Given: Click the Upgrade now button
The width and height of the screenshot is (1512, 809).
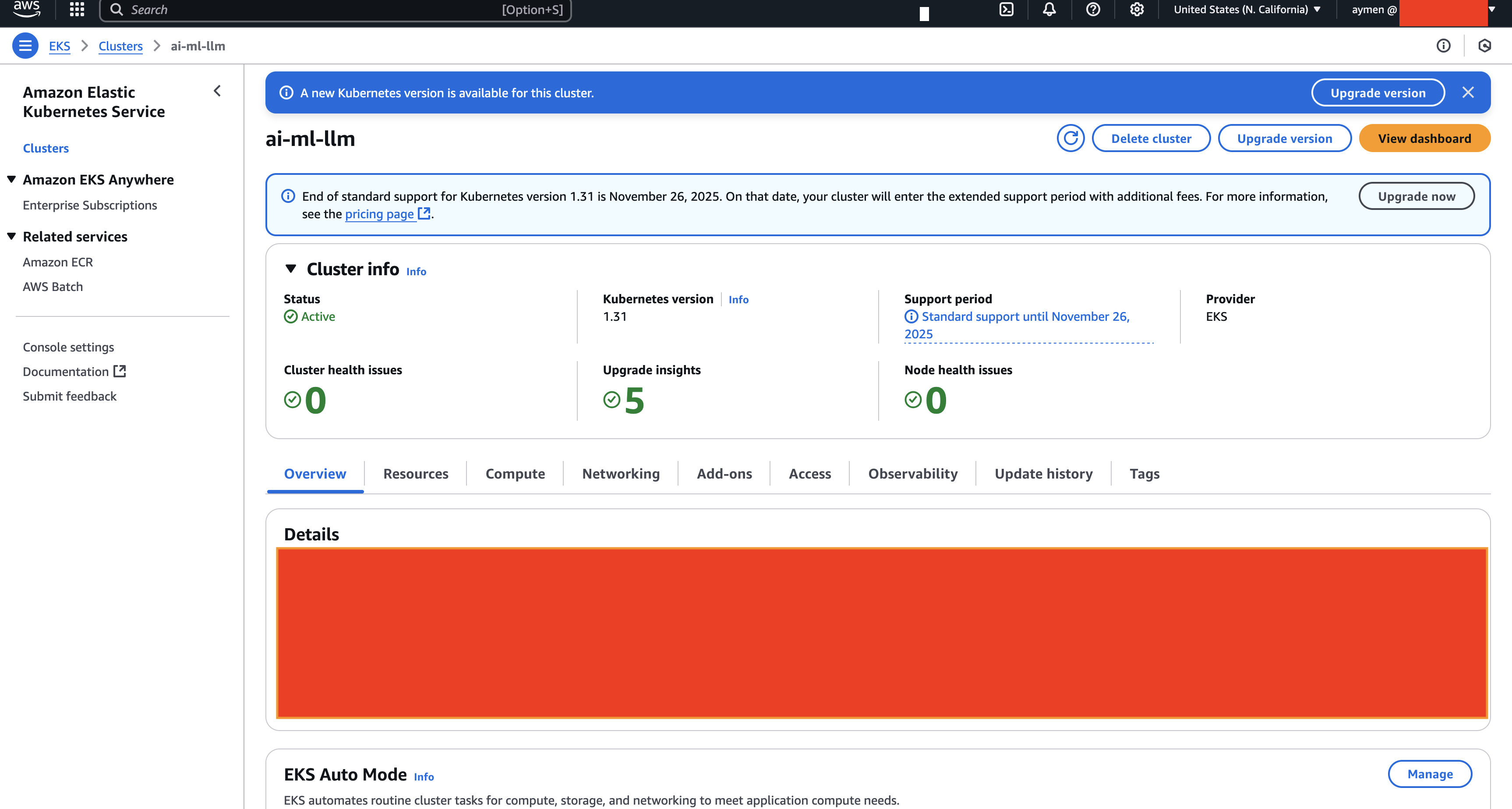Looking at the screenshot, I should 1417,196.
